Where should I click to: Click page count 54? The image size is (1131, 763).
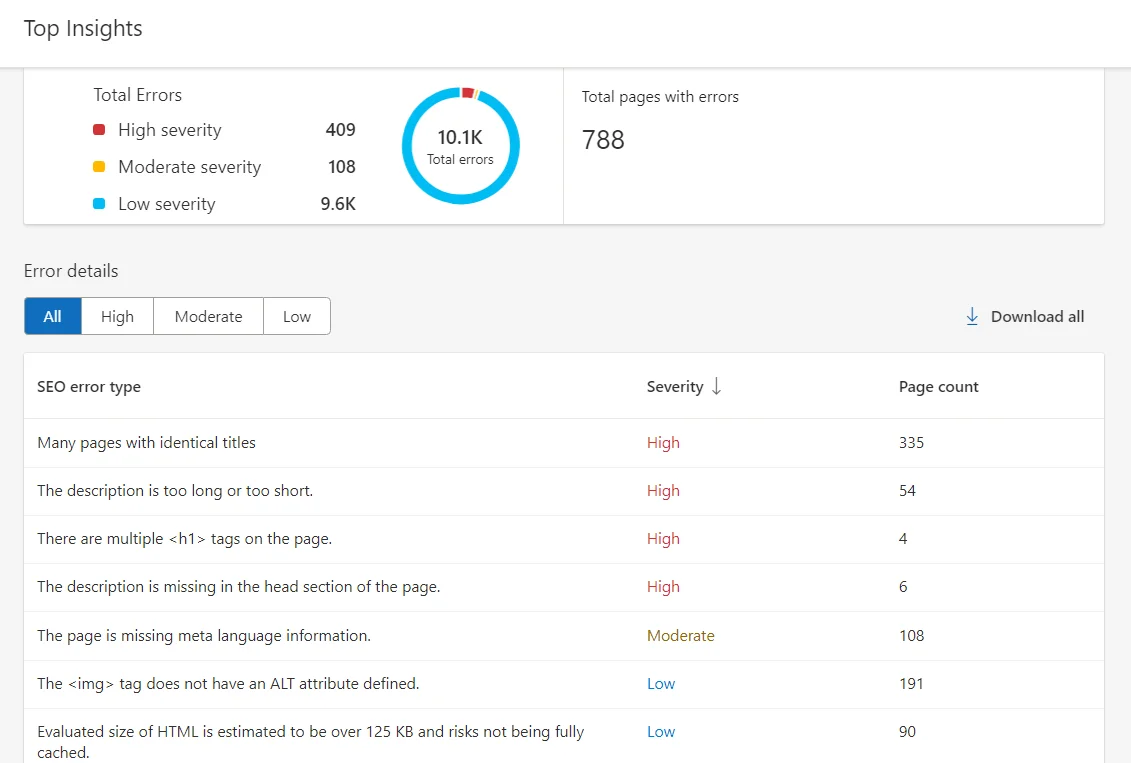pyautogui.click(x=907, y=490)
